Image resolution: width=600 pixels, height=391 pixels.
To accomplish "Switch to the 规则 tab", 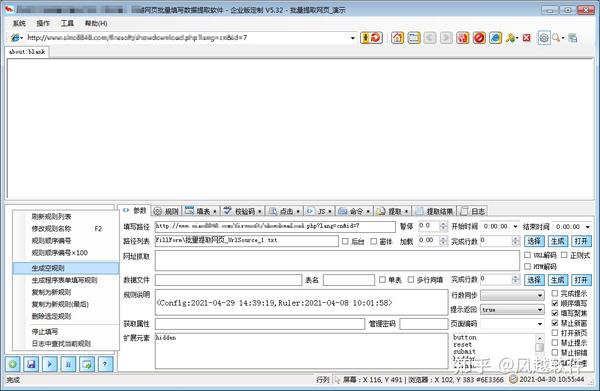I will (x=166, y=211).
